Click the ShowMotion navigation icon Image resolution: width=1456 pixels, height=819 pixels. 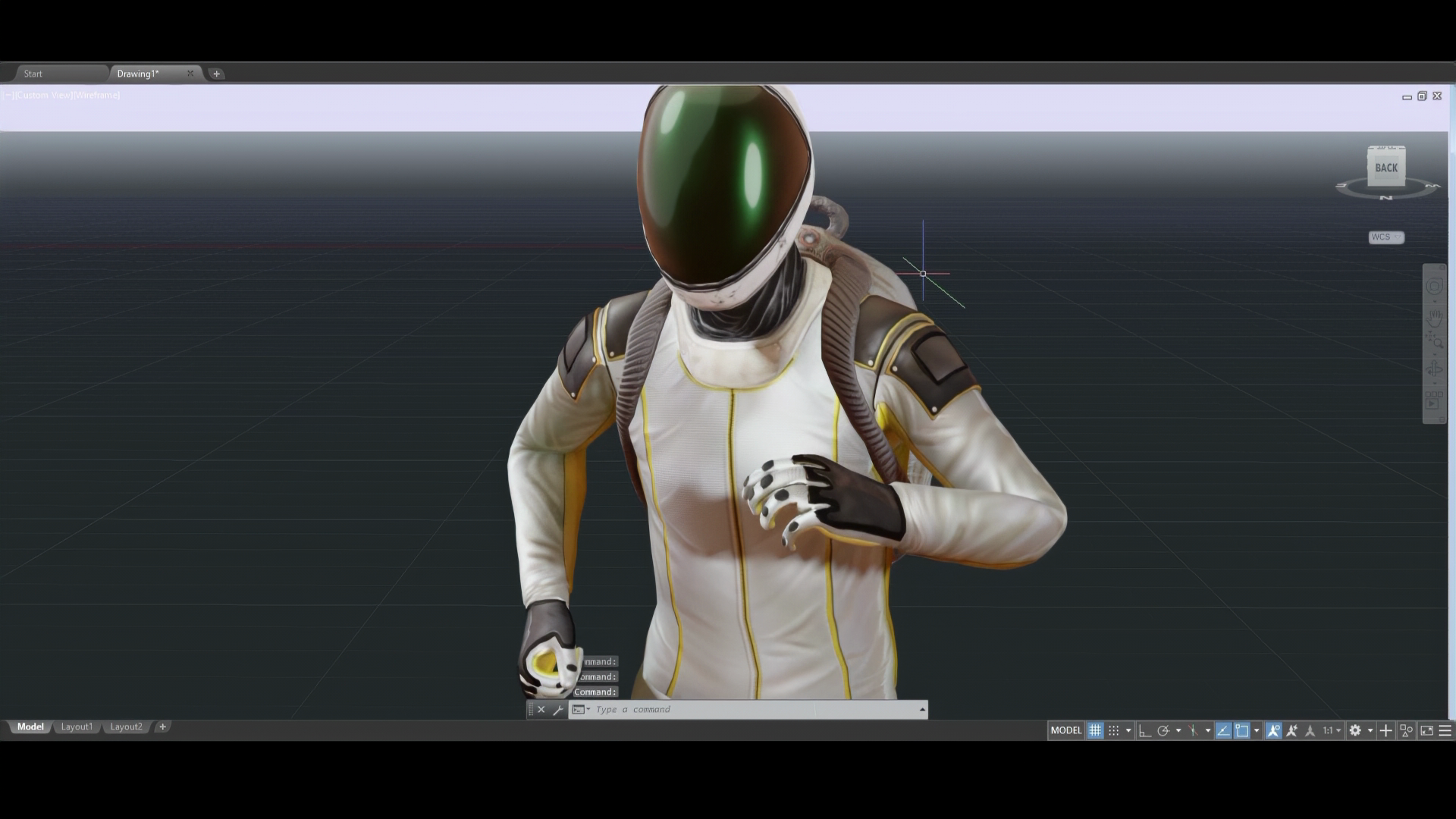pyautogui.click(x=1434, y=400)
